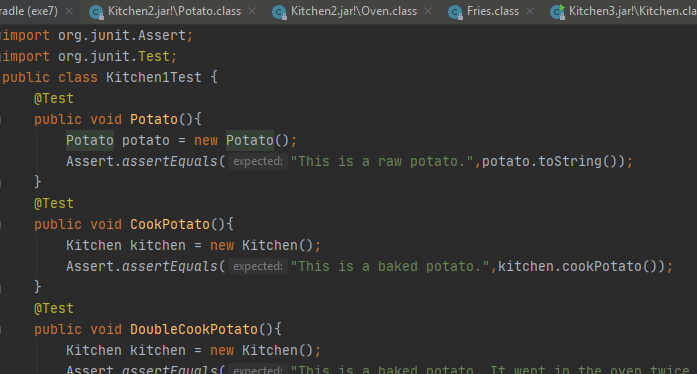Viewport: 697px width, 374px height.
Task: Click the Potato.class file icon
Action: coord(96,12)
